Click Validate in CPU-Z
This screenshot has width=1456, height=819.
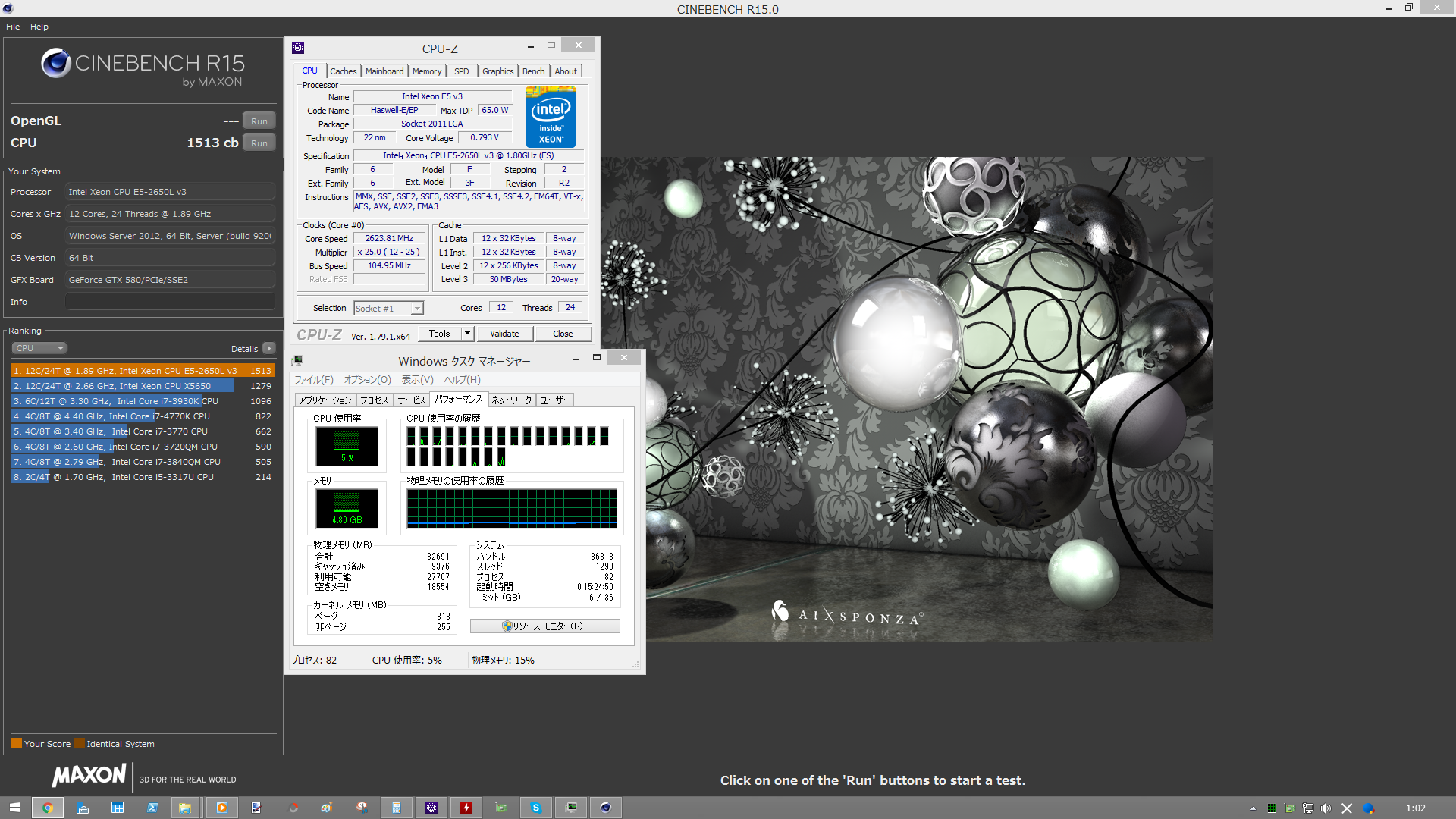505,334
